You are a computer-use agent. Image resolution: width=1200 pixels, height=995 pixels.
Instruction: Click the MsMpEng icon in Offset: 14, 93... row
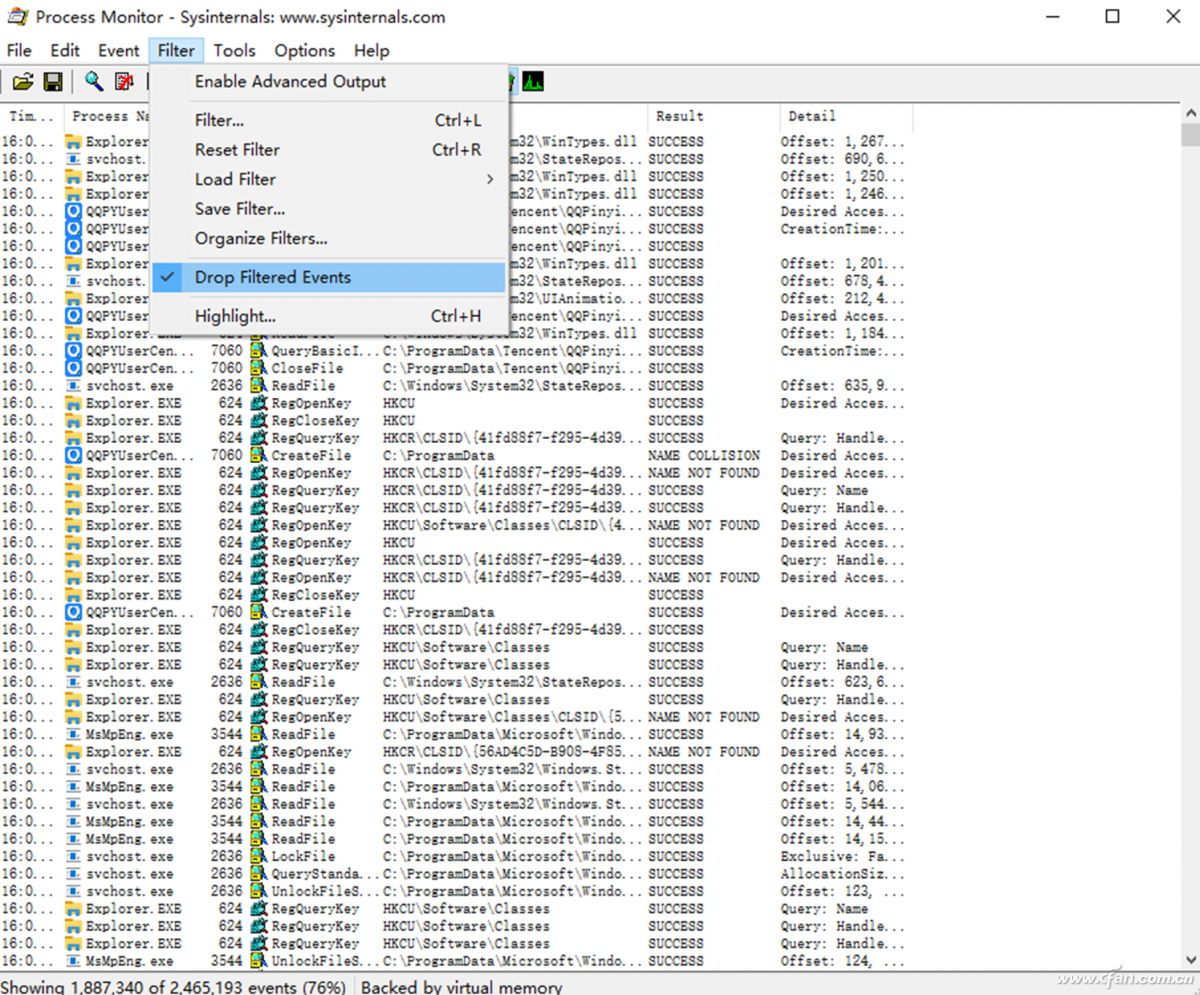tap(74, 734)
